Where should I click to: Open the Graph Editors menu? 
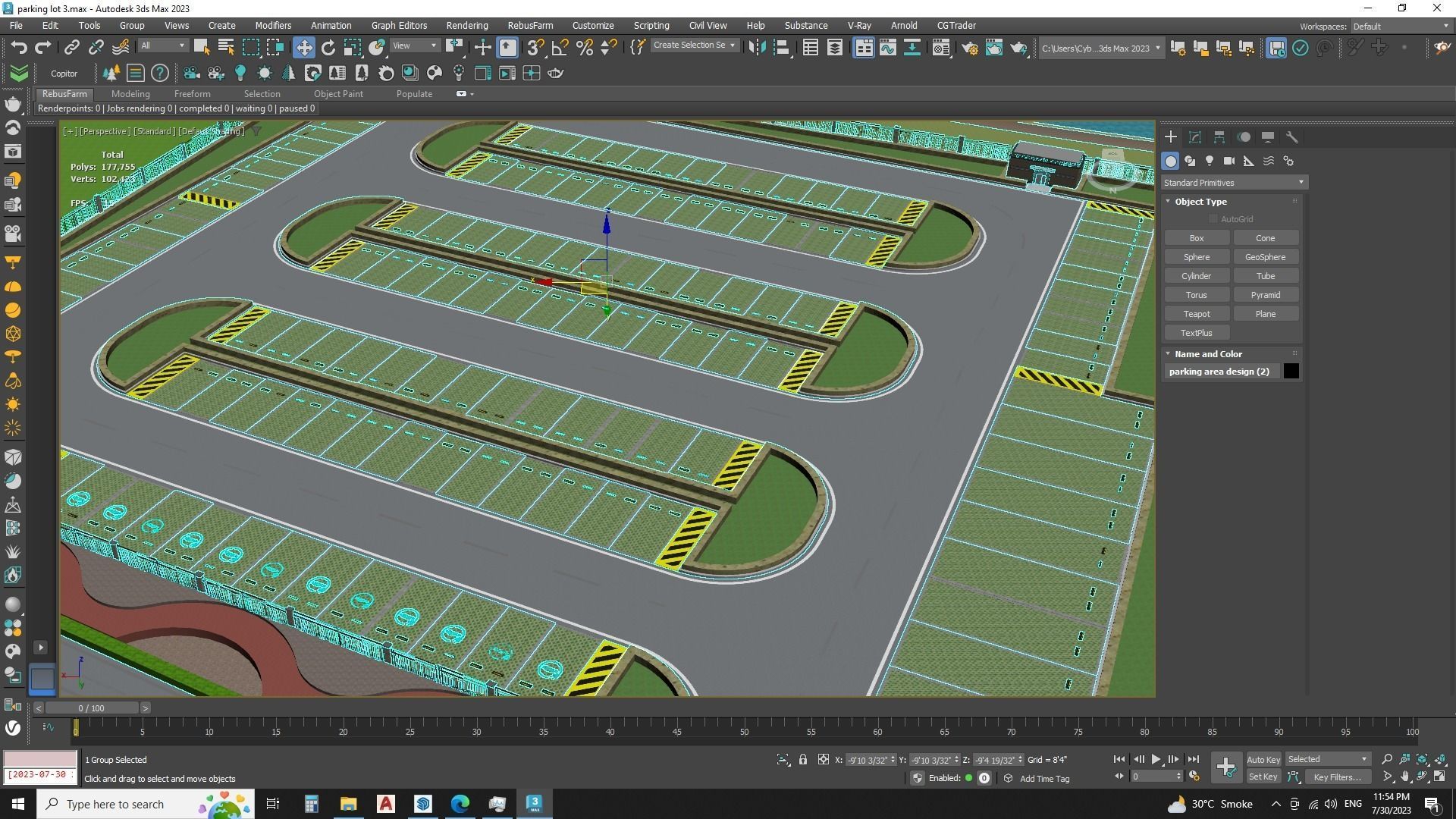(399, 25)
